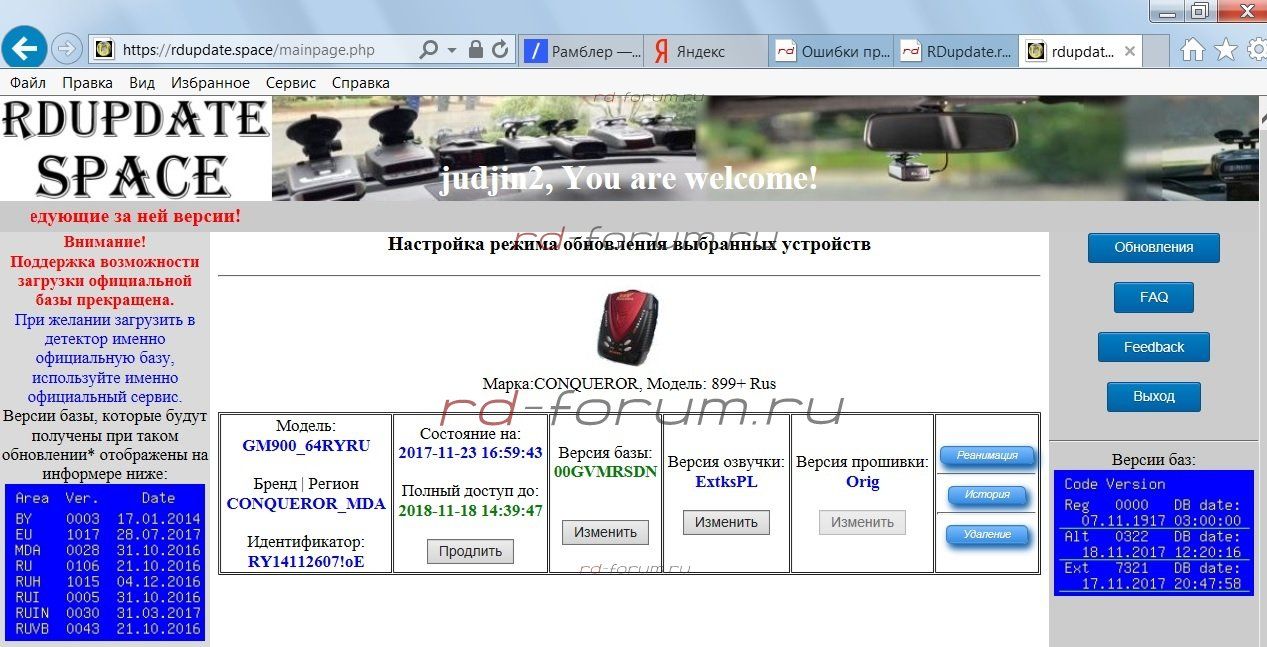Click the CONQUEROR radar detector image
The height and width of the screenshot is (647, 1267).
[x=628, y=327]
